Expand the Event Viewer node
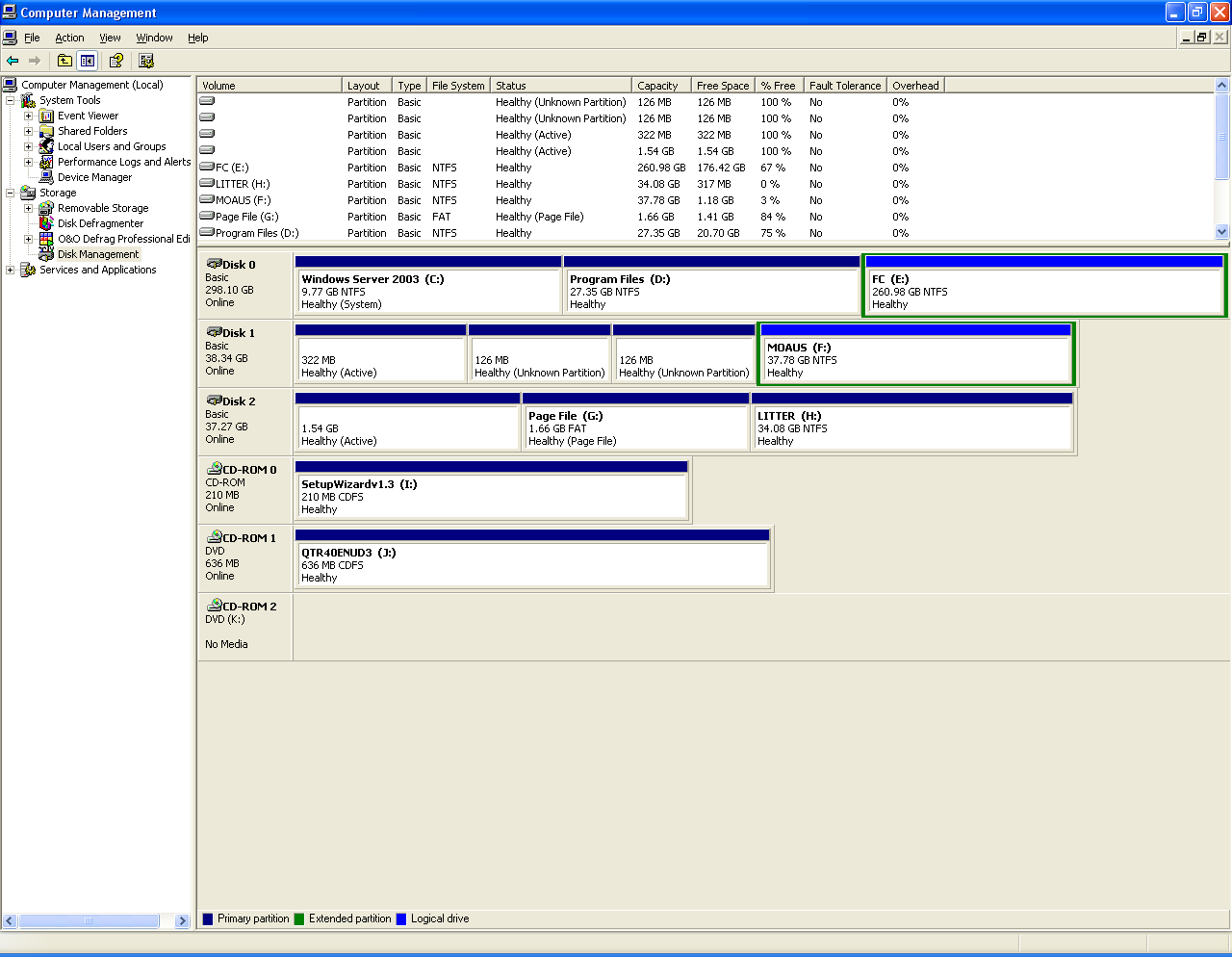The height and width of the screenshot is (957, 1232). 29,116
